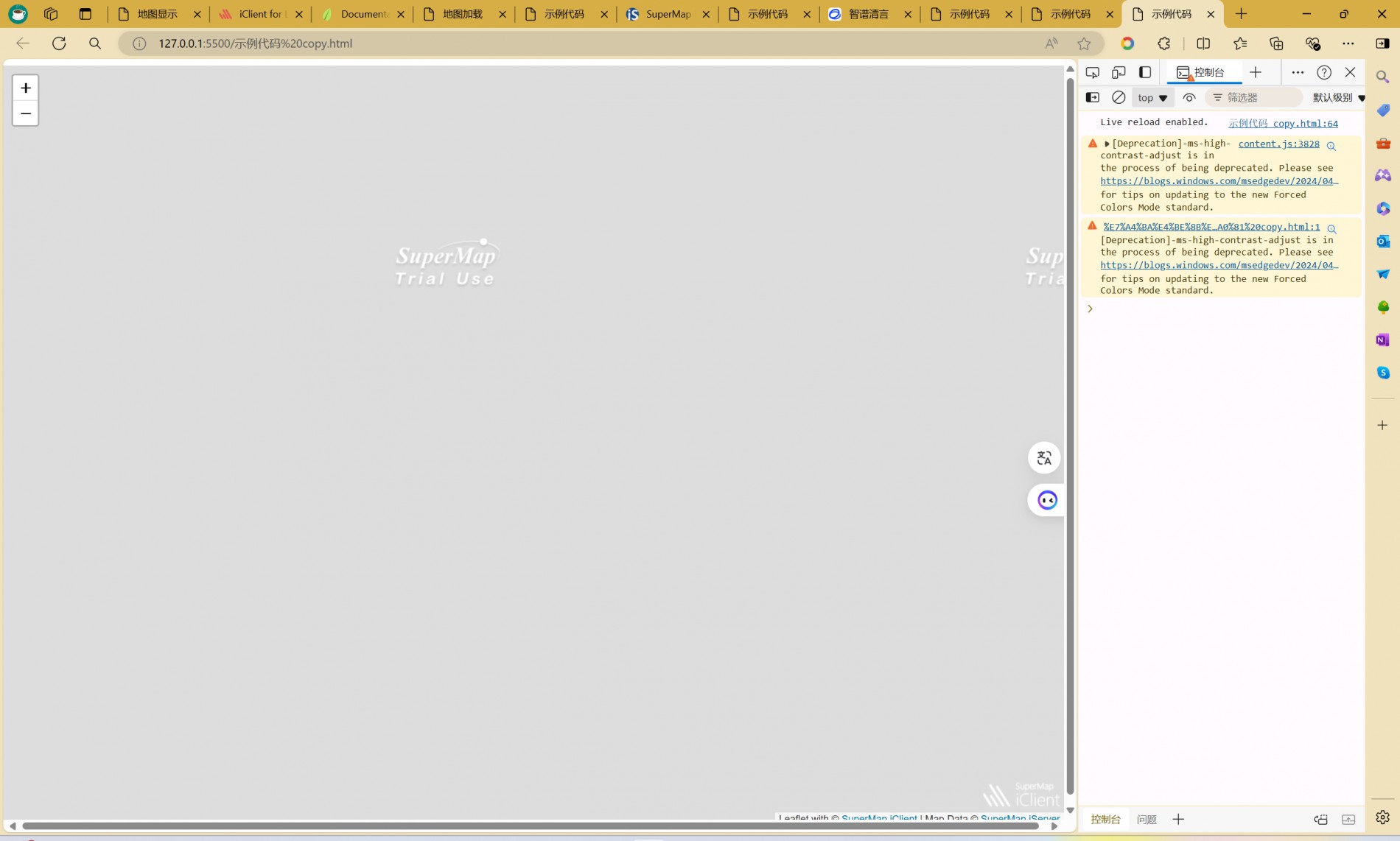1400x841 pixels.
Task: Toggle read aloud in address bar
Action: pos(1051,43)
